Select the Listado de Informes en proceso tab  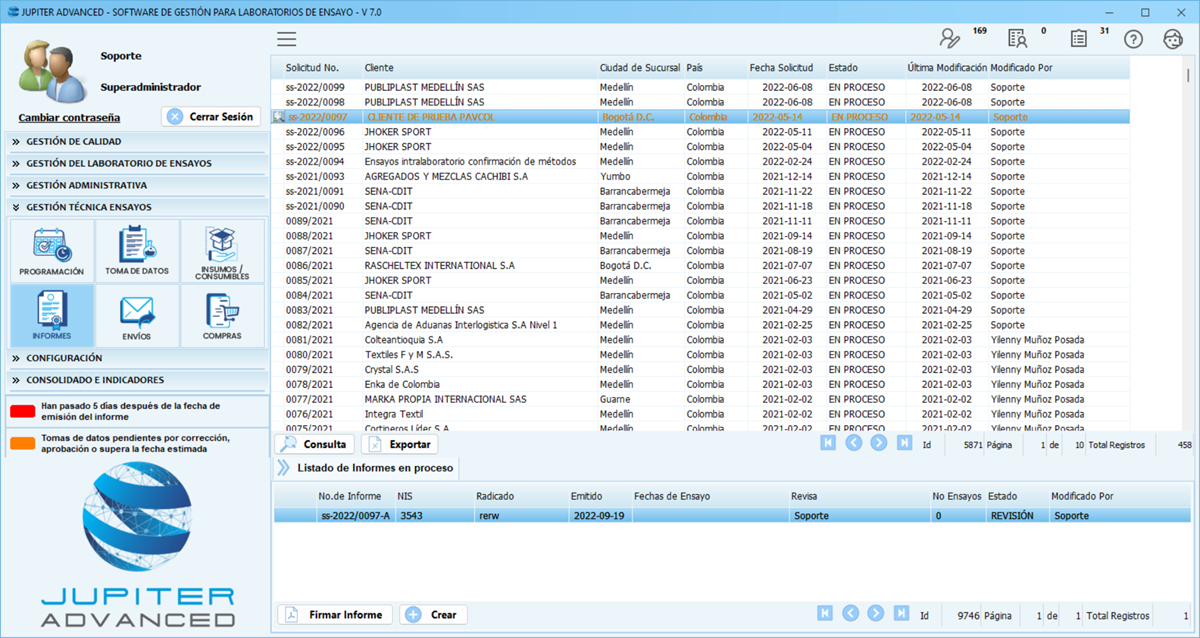point(375,468)
